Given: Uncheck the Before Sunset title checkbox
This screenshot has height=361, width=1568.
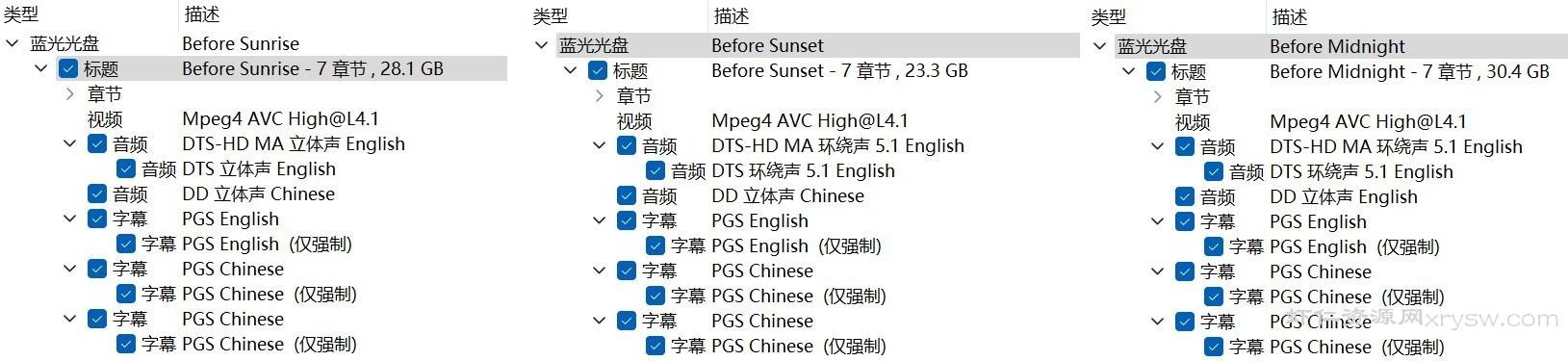Looking at the screenshot, I should click(598, 70).
